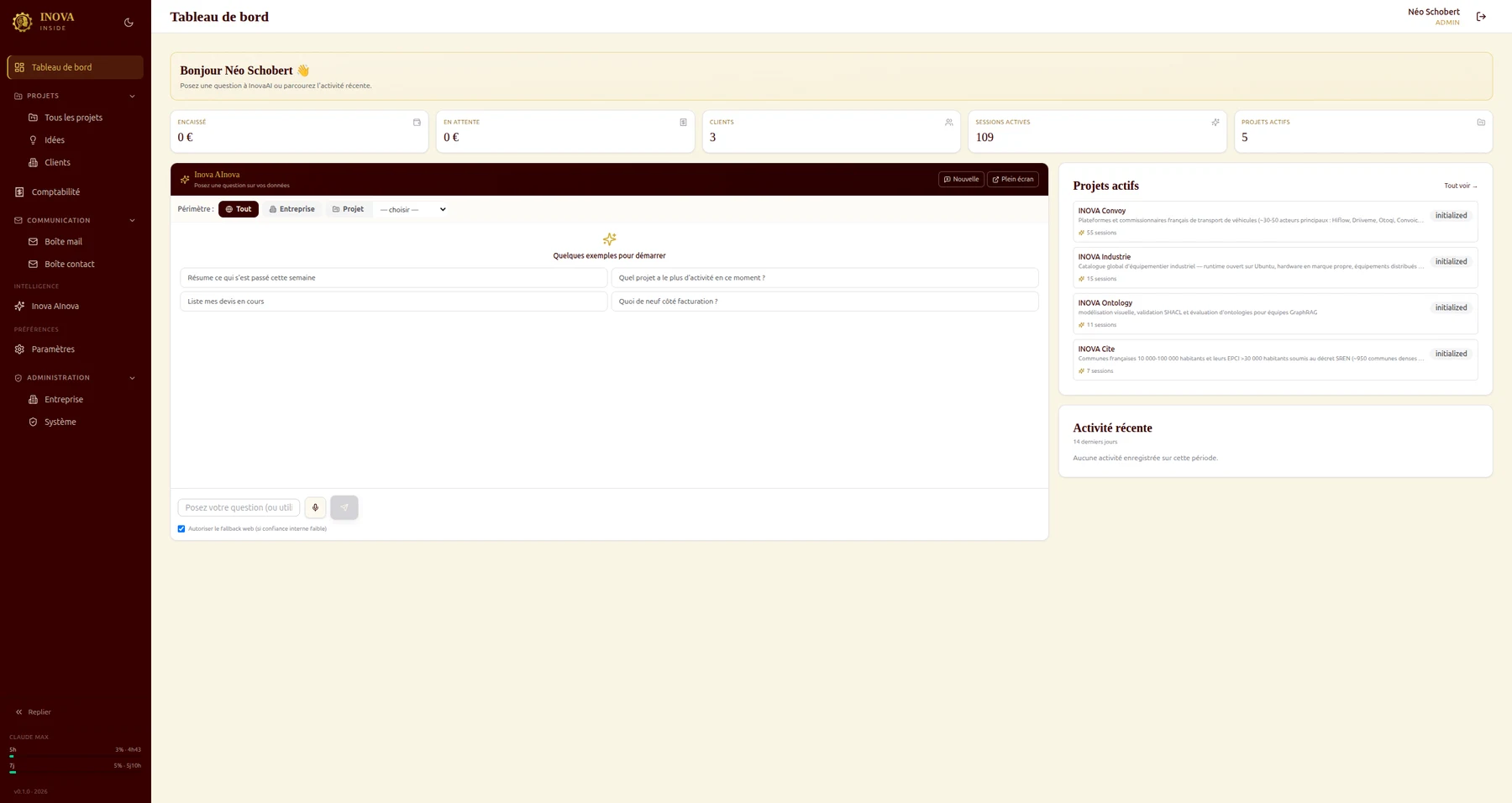Click the gear icon next to Paramètres
This screenshot has height=803, width=1512.
[x=19, y=349]
